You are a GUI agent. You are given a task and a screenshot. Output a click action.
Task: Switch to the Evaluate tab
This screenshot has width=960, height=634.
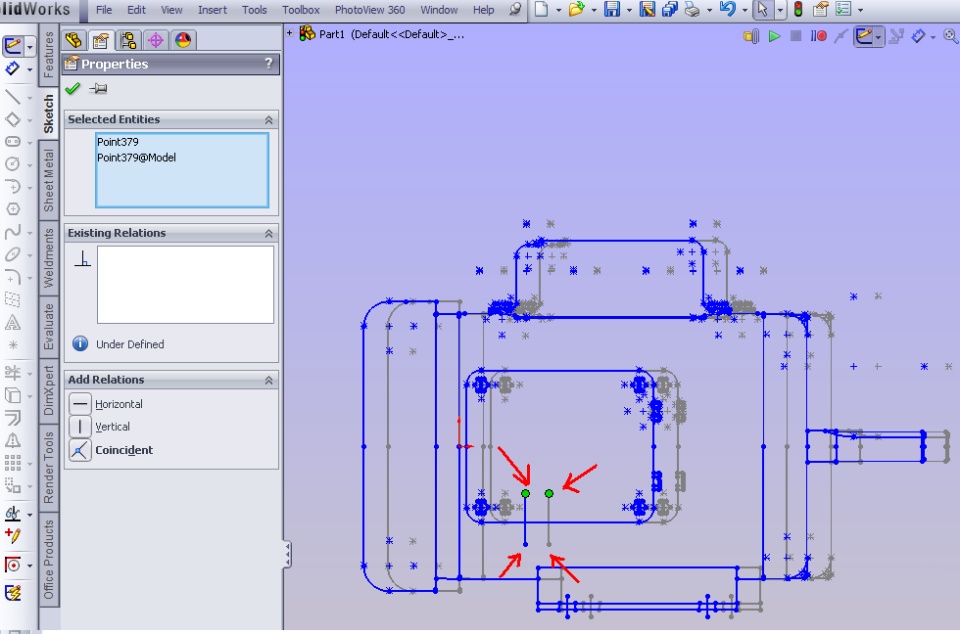pos(48,326)
